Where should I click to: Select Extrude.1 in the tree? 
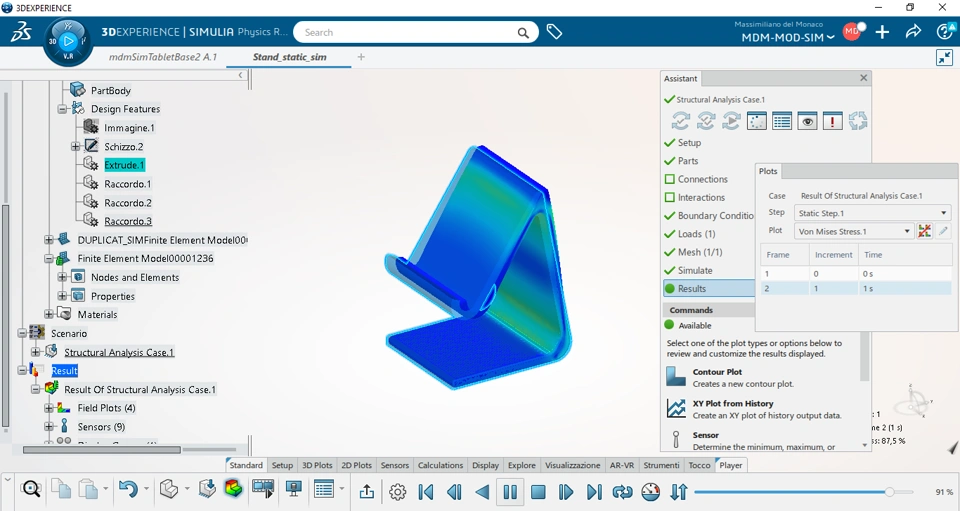[x=124, y=165]
